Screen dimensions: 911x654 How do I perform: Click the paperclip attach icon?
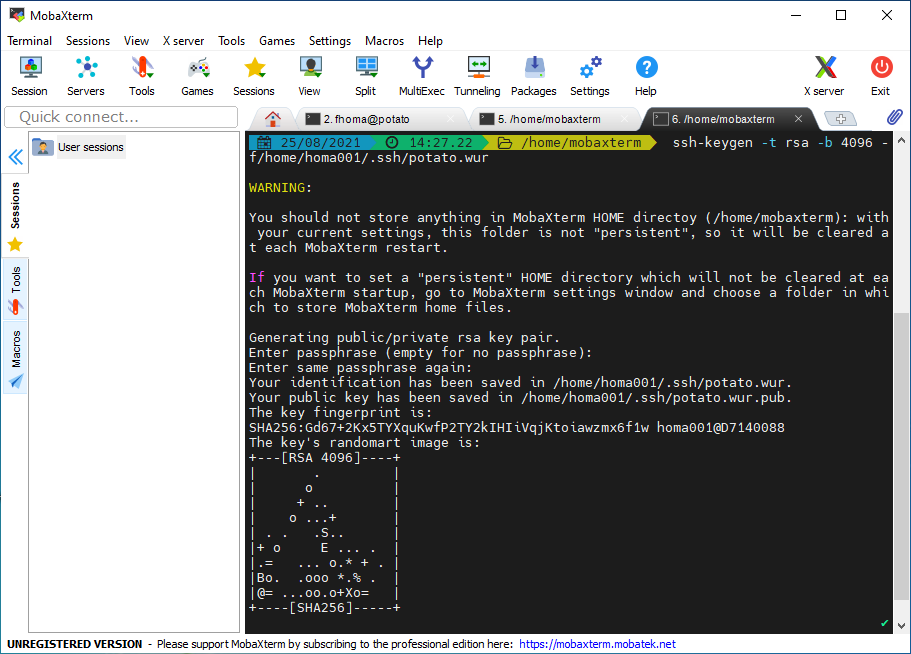pos(895,117)
